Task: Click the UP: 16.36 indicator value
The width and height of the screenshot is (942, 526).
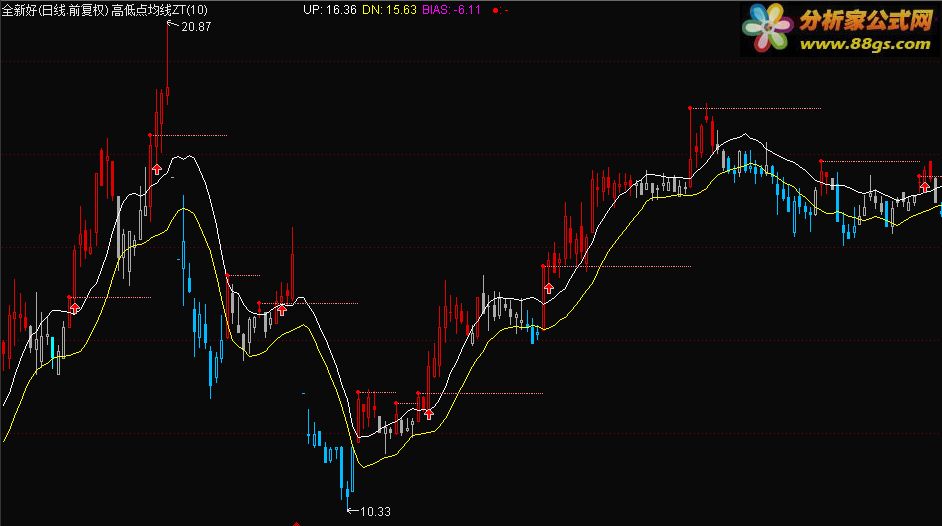Action: coord(329,10)
